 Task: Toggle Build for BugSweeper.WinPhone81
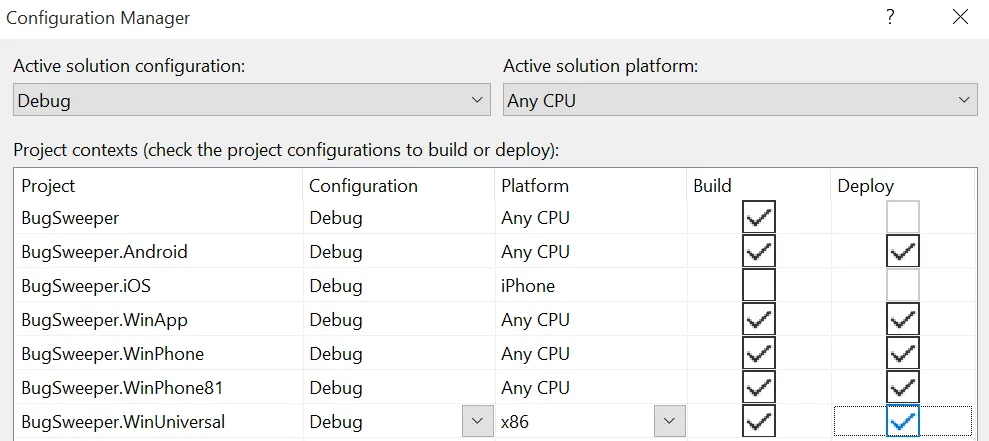(759, 388)
